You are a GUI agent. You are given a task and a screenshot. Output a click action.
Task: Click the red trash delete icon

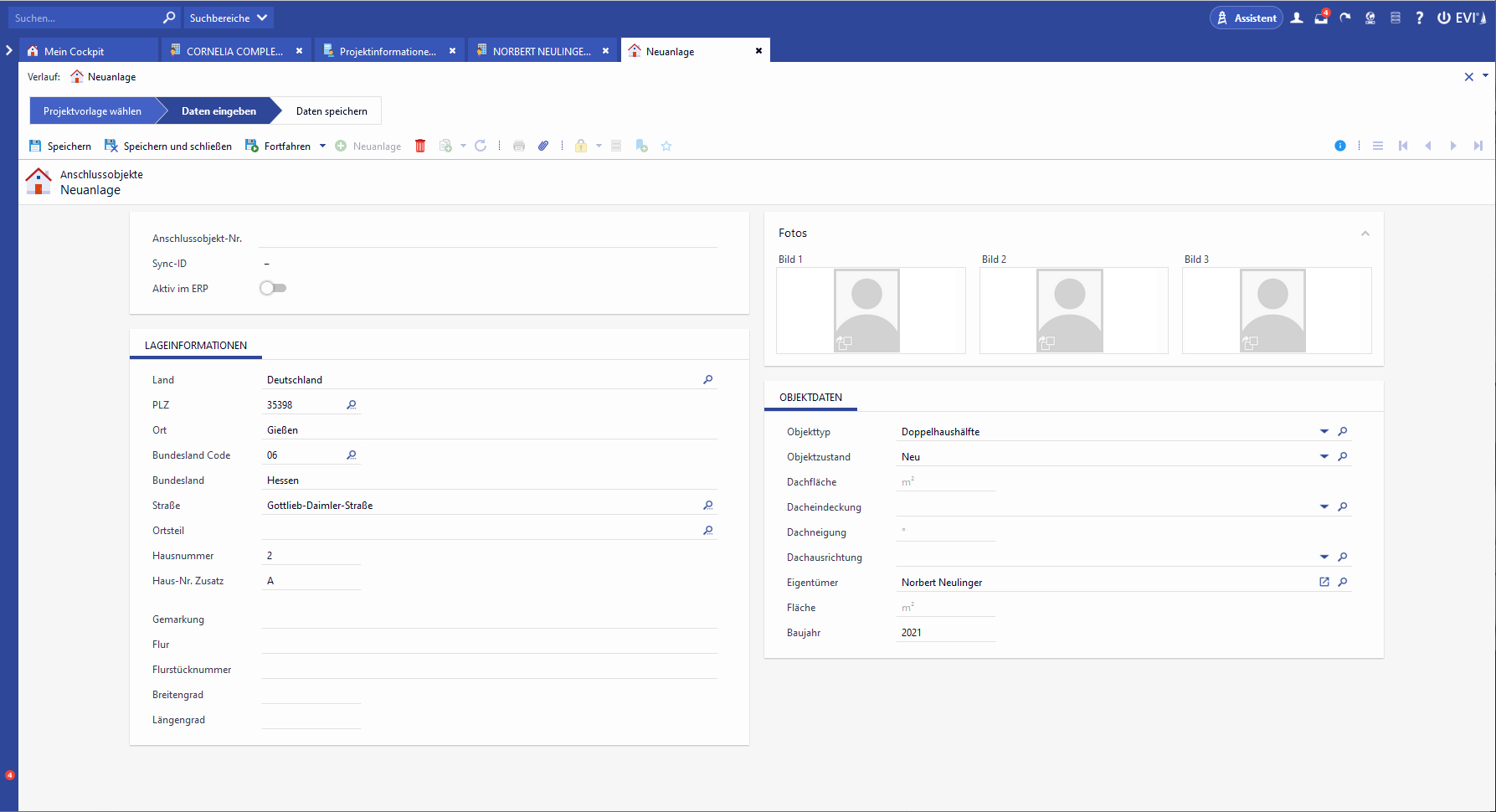[x=420, y=146]
